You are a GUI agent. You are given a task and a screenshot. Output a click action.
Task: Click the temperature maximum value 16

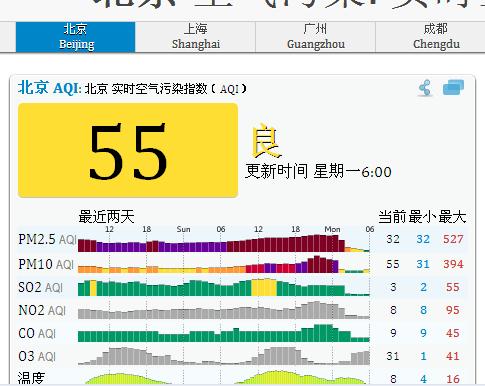click(x=453, y=379)
